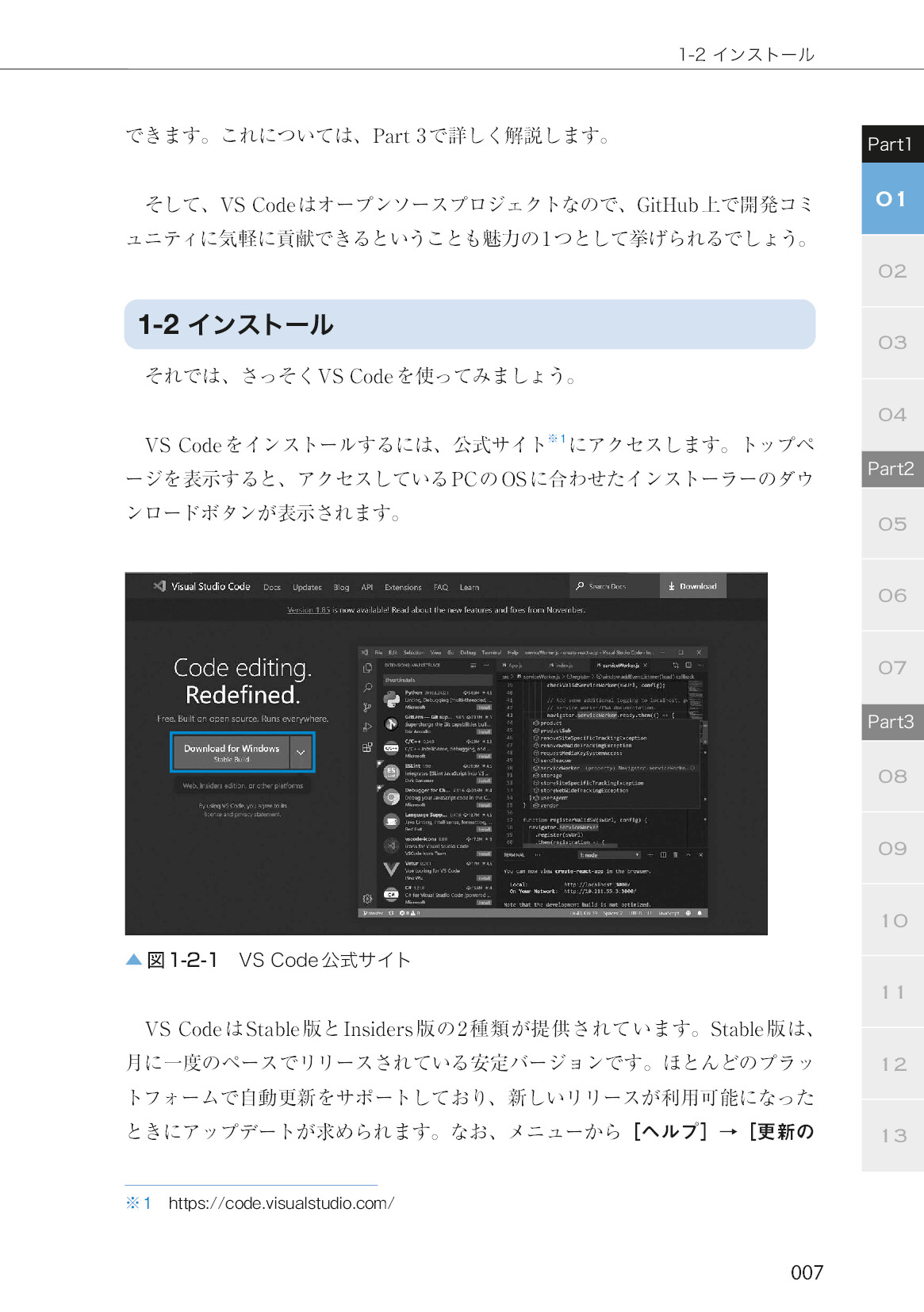Open the Search icon in the VS Code activity bar
The image size is (924, 1312).
(x=367, y=688)
